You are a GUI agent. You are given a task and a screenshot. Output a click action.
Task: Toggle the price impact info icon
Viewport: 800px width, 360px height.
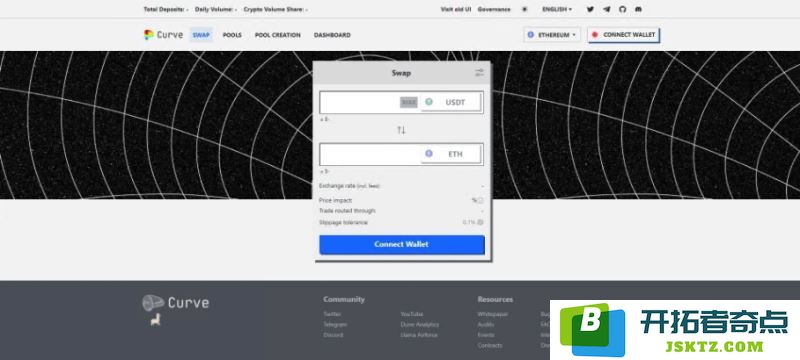(480, 200)
